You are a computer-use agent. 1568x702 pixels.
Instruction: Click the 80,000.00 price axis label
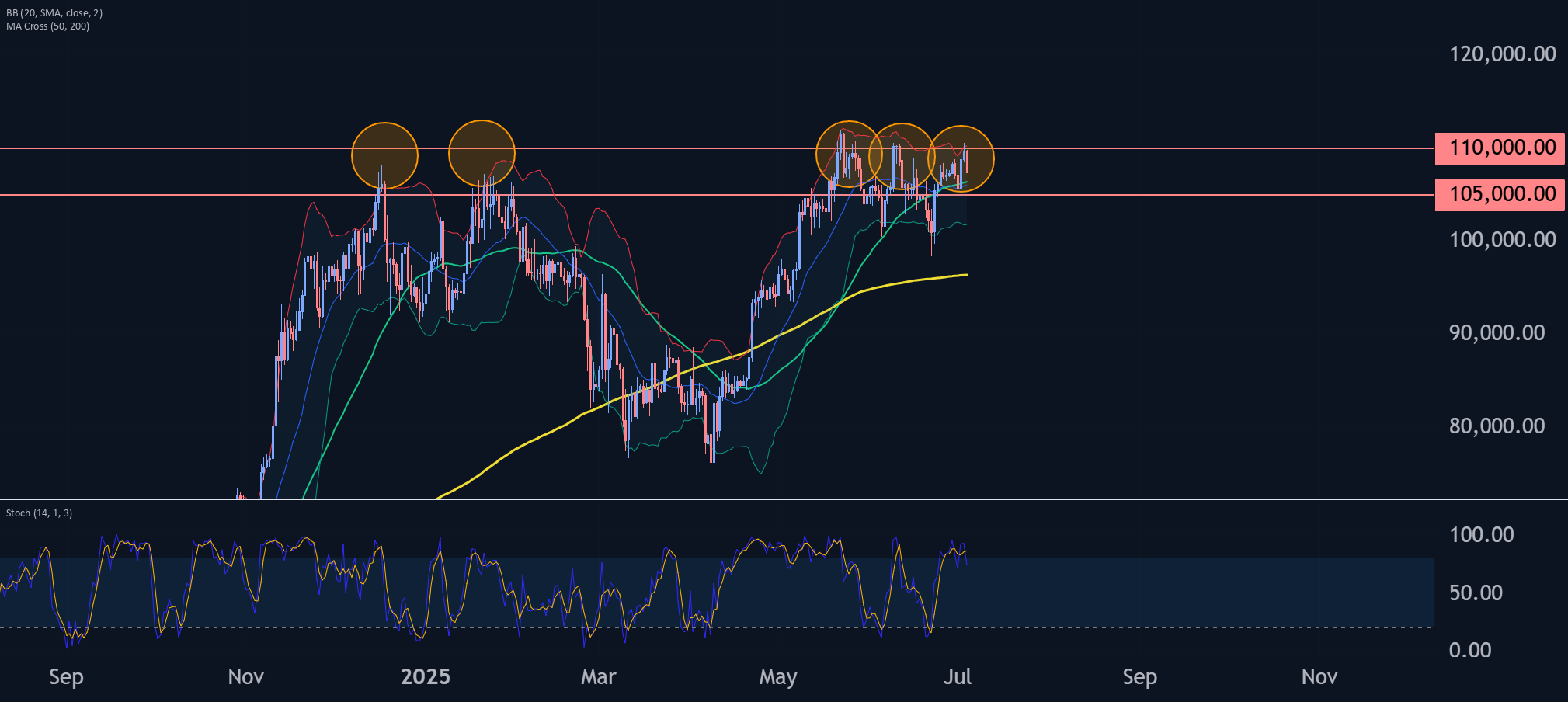coord(1497,426)
